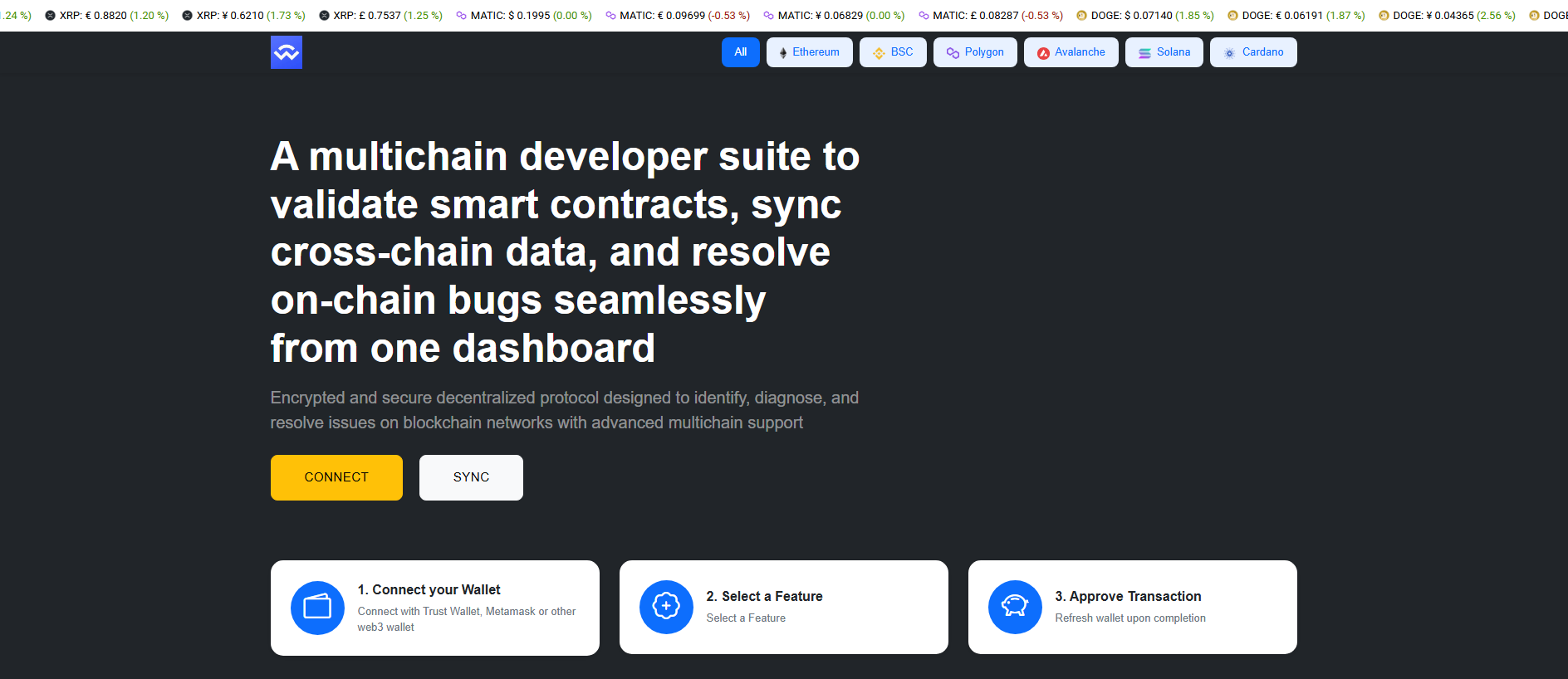Screen dimensions: 1568x679
Task: Click the Cardano dotted icon
Action: pos(1229,53)
